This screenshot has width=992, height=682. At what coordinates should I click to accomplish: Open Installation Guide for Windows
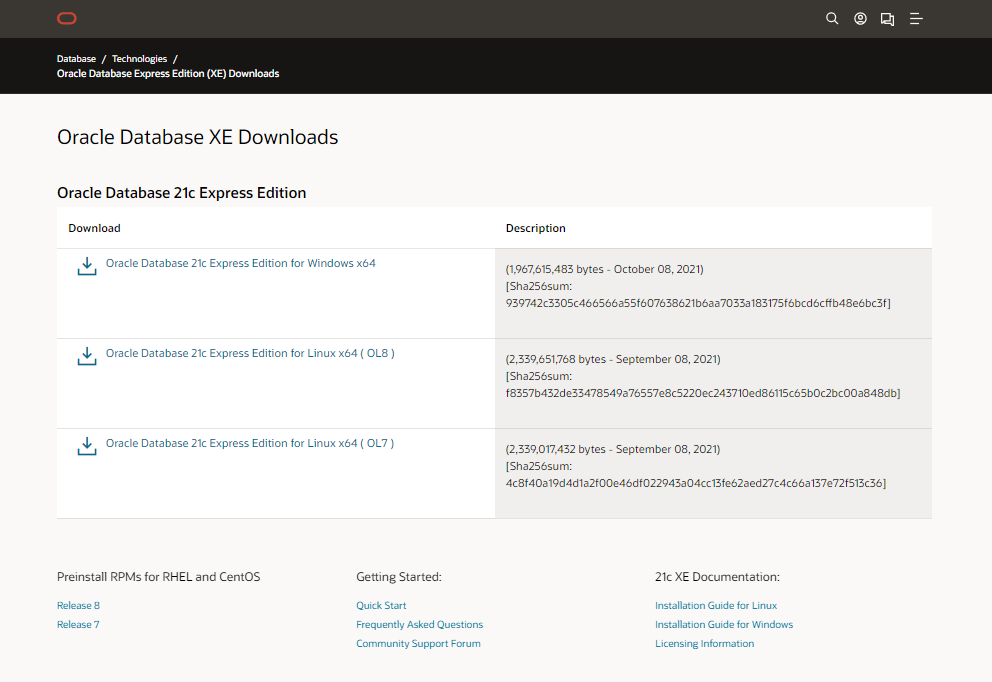[724, 624]
